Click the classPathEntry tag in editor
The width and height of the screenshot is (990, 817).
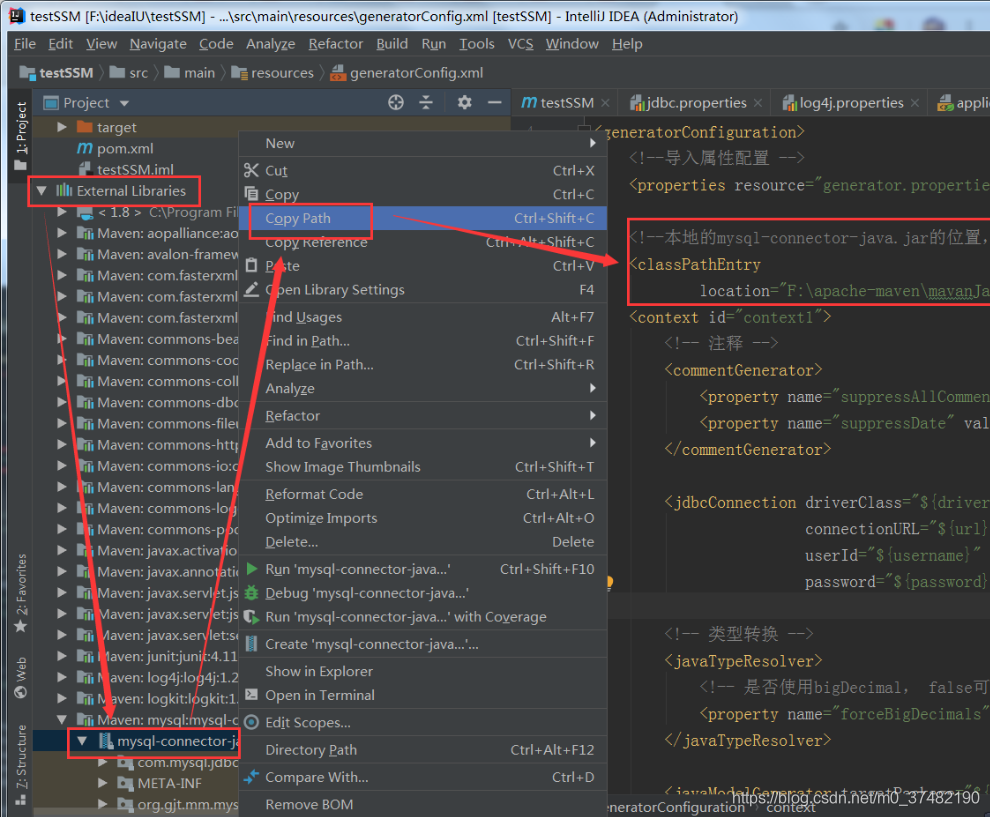tap(698, 265)
